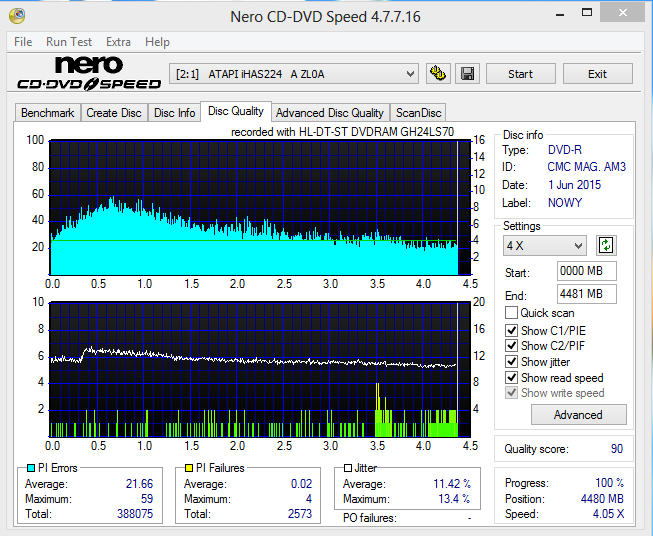Screen dimensions: 653x536
Task: Click the floppy disk save icon
Action: click(x=467, y=74)
